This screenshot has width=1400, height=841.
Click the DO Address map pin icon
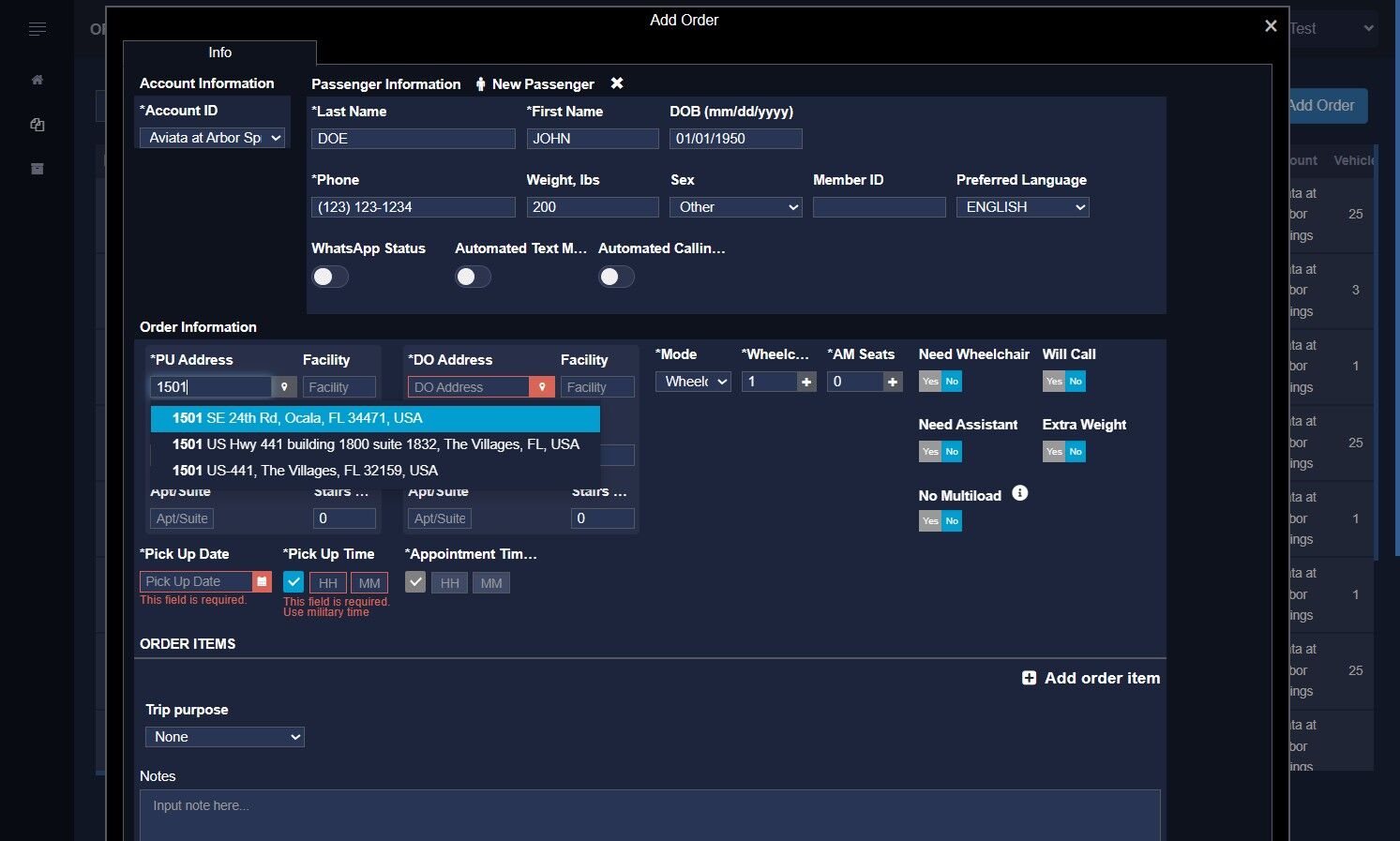tap(542, 387)
